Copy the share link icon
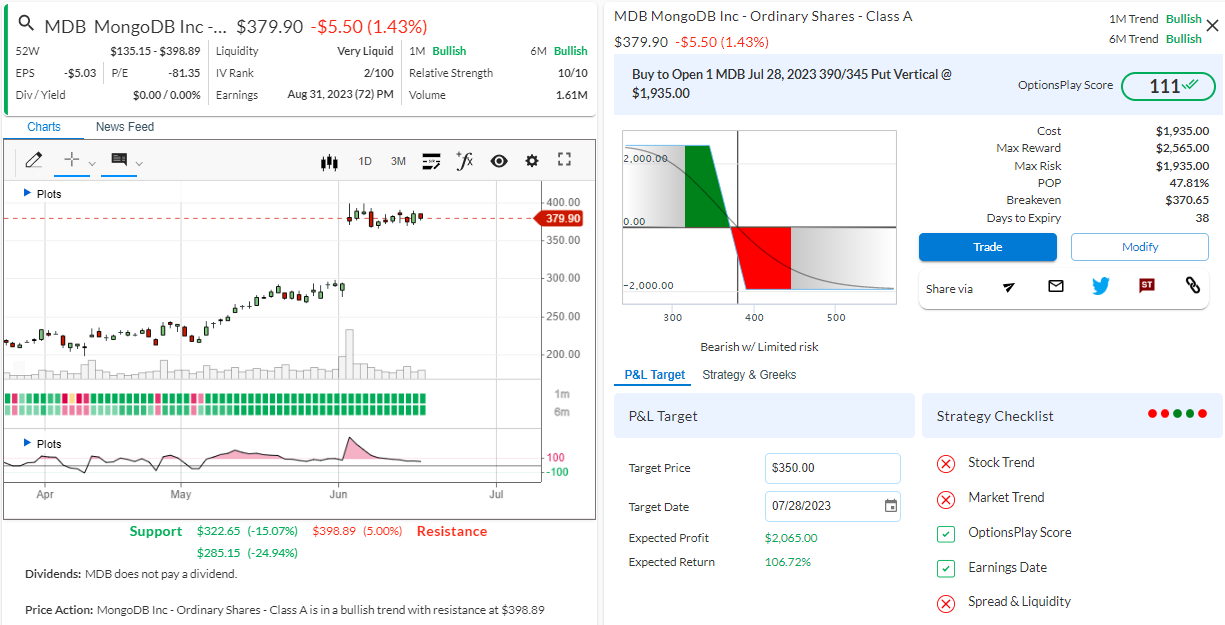 click(1193, 286)
